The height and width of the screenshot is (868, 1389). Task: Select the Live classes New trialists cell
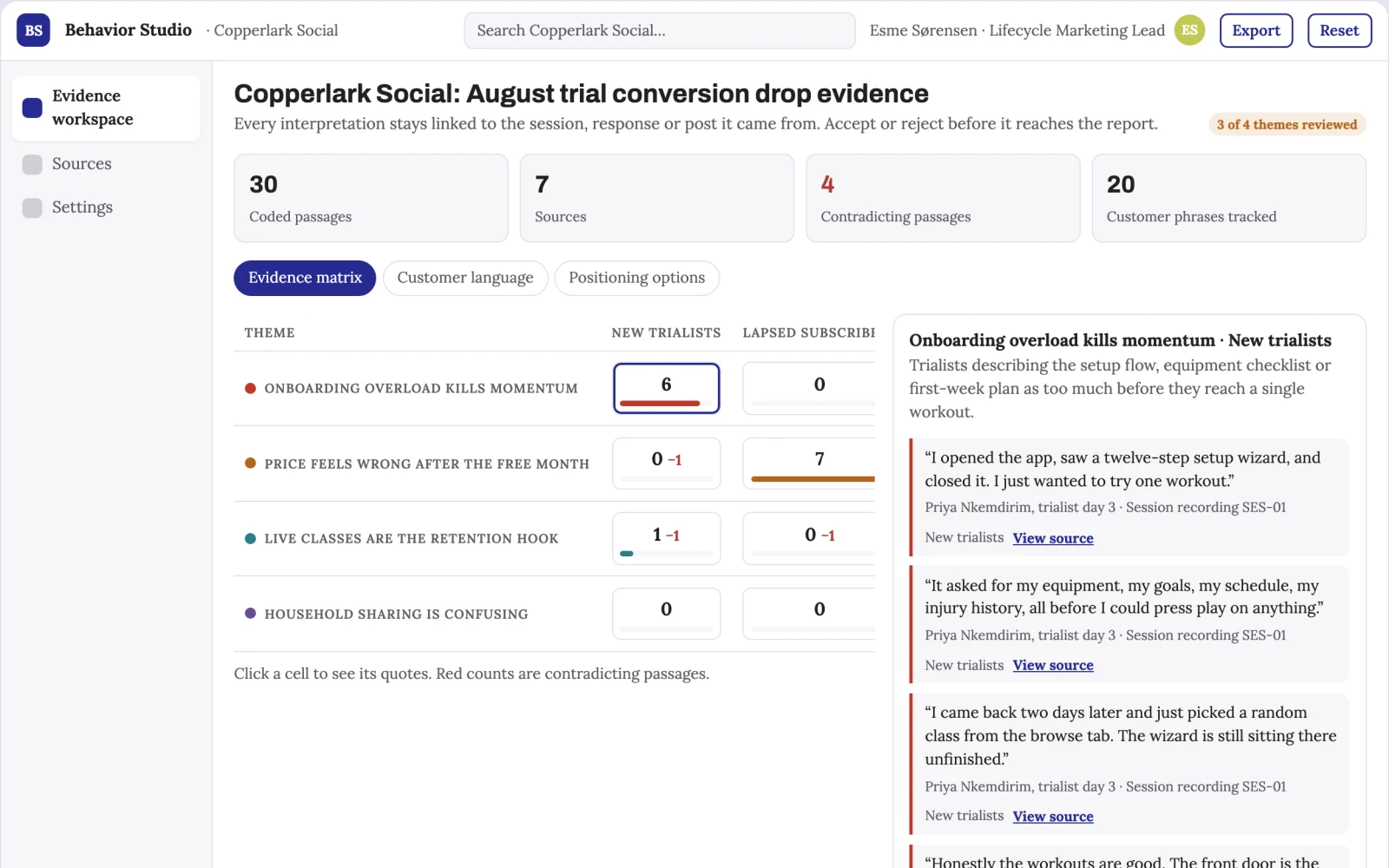coord(667,538)
